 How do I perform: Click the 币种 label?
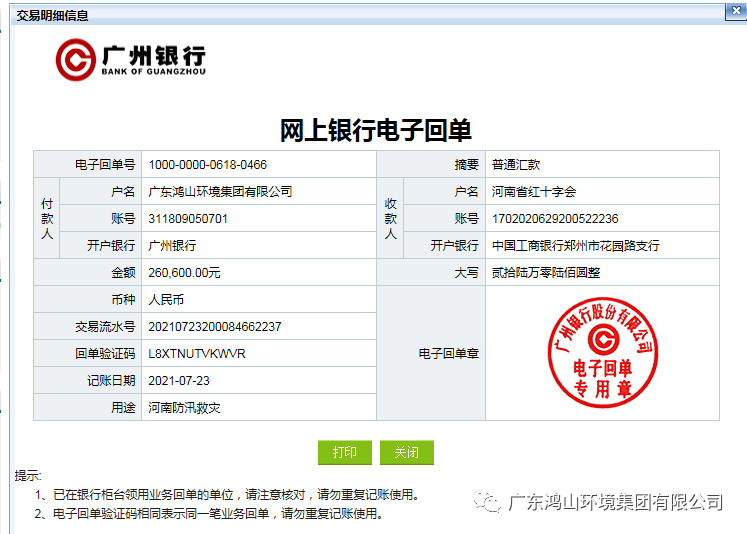tap(123, 300)
